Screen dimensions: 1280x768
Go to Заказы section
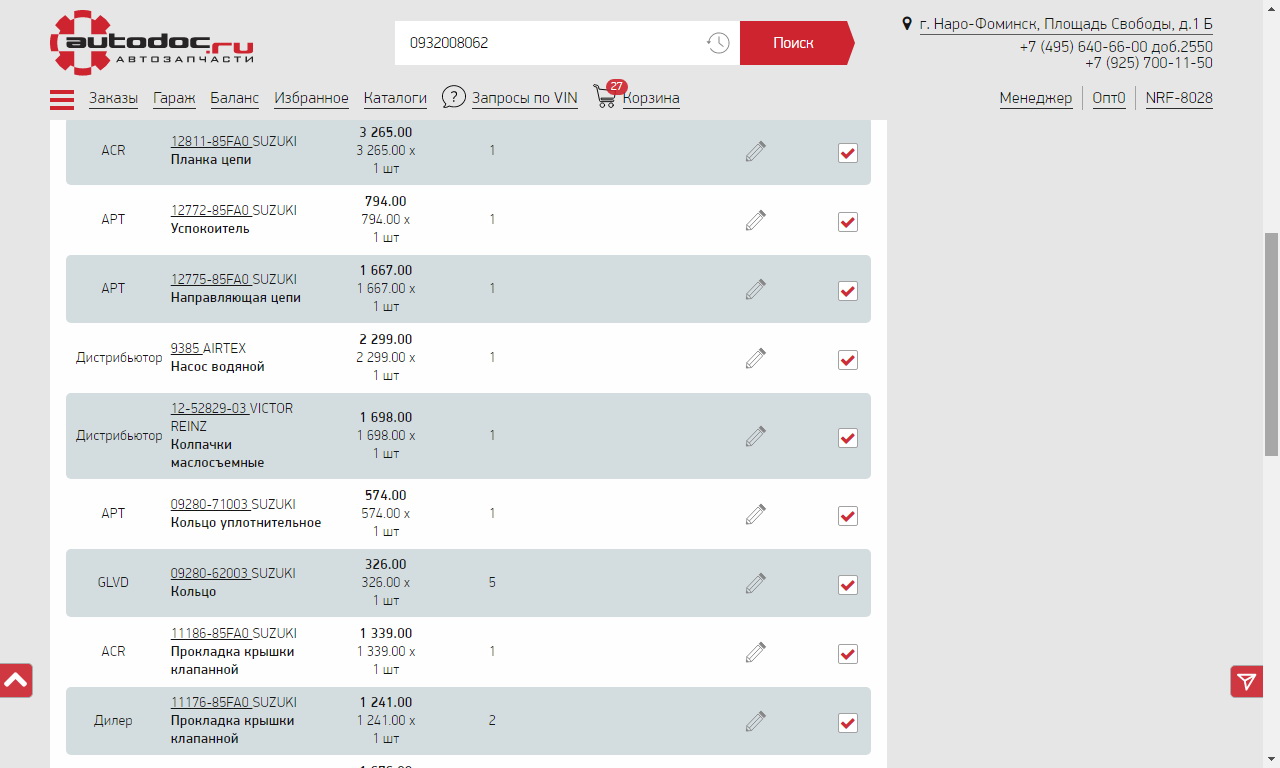(x=113, y=98)
